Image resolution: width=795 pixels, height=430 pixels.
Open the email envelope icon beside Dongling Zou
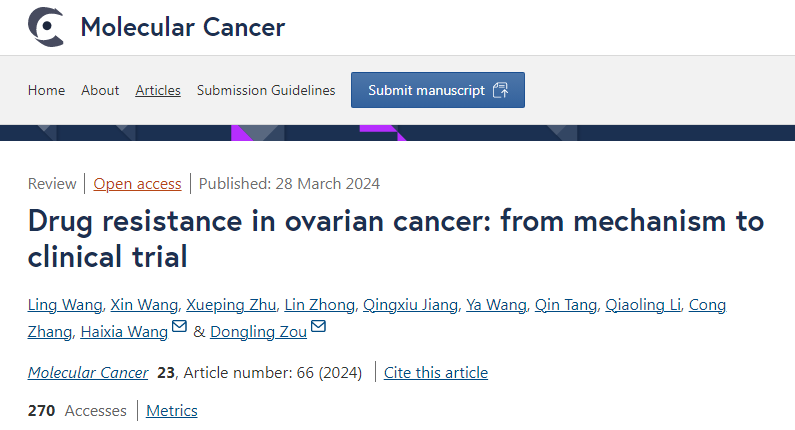pyautogui.click(x=318, y=326)
